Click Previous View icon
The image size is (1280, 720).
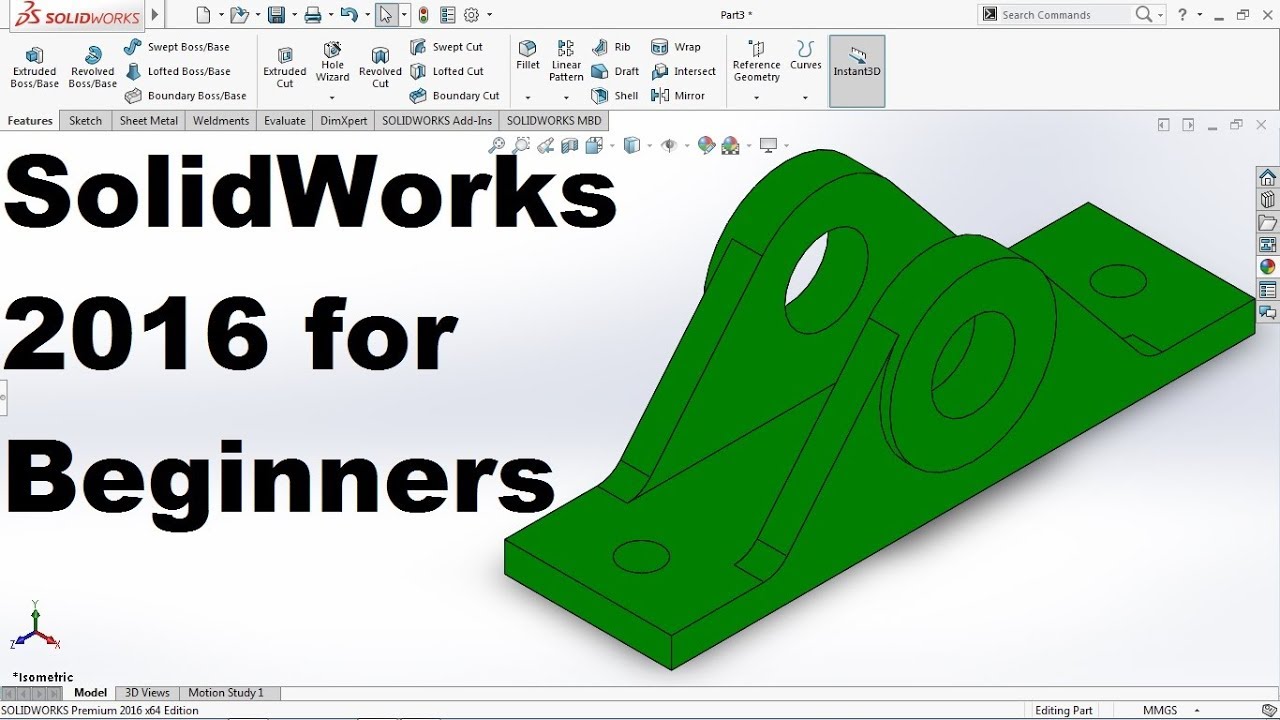click(545, 146)
